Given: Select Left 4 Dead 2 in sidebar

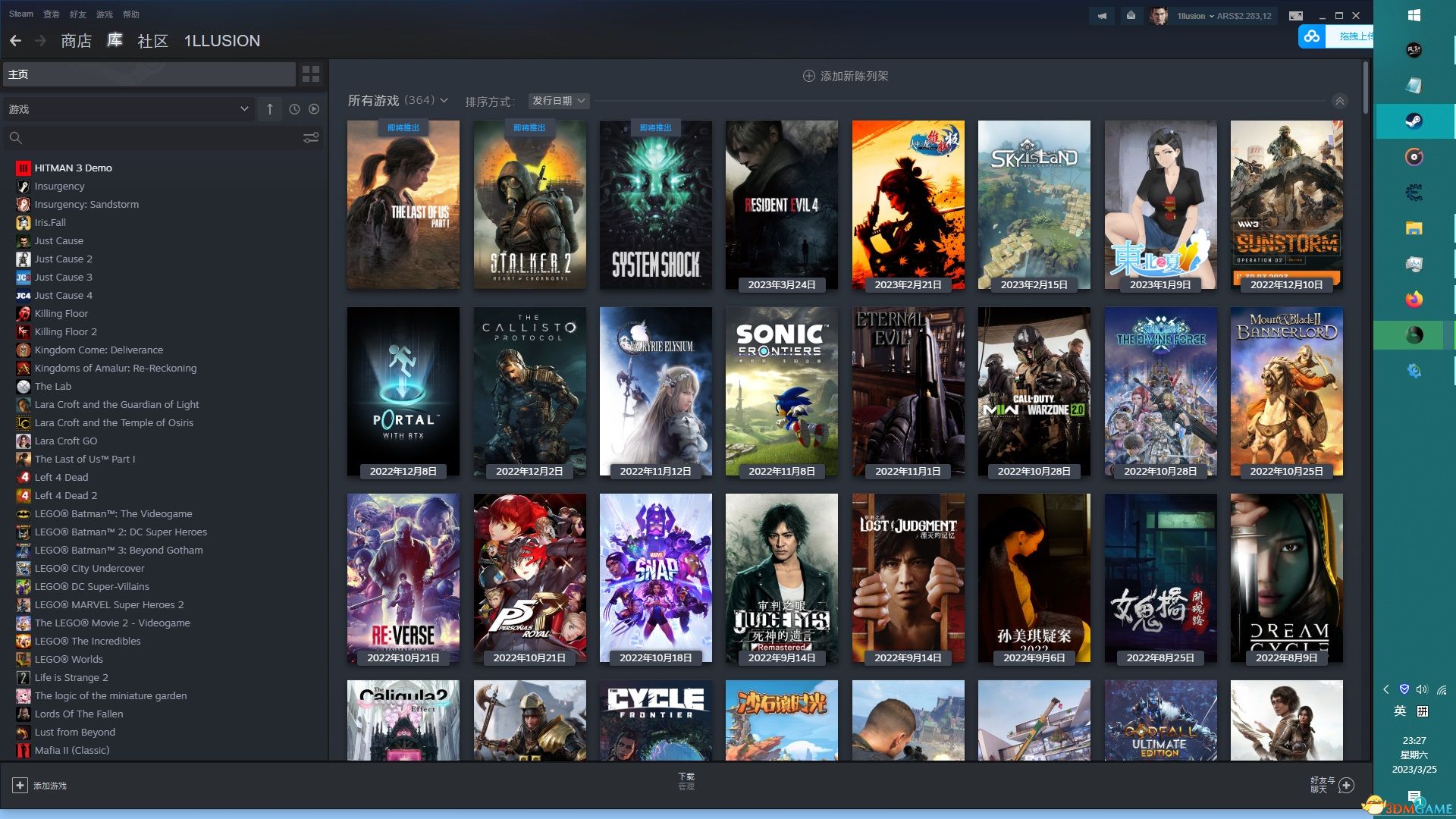Looking at the screenshot, I should click(x=65, y=495).
